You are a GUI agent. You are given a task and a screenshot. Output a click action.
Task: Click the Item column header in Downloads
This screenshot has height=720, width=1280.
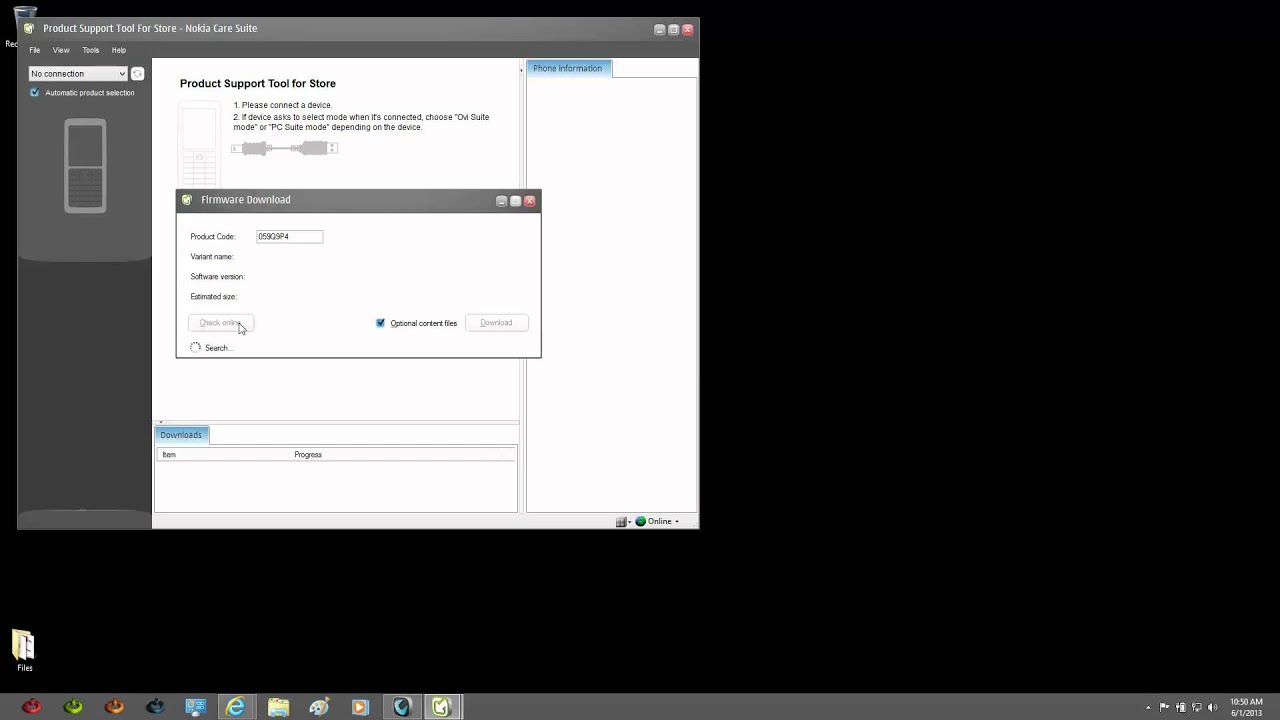[169, 455]
